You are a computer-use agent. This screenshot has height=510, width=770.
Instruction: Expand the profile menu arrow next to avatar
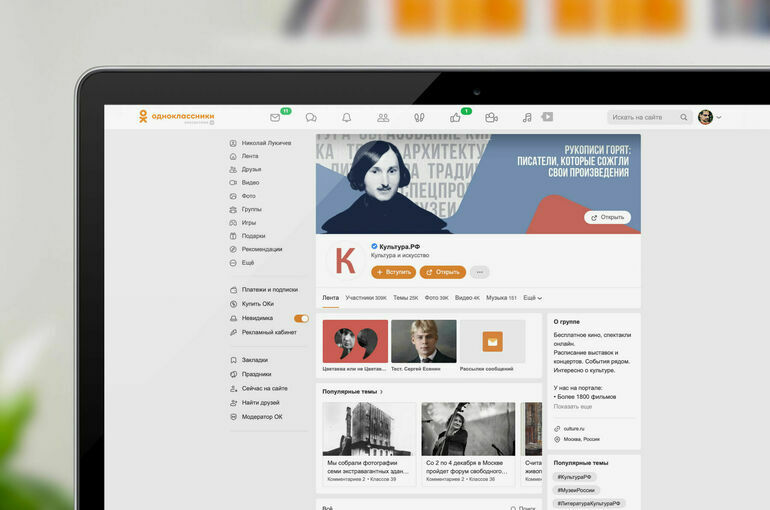(719, 118)
